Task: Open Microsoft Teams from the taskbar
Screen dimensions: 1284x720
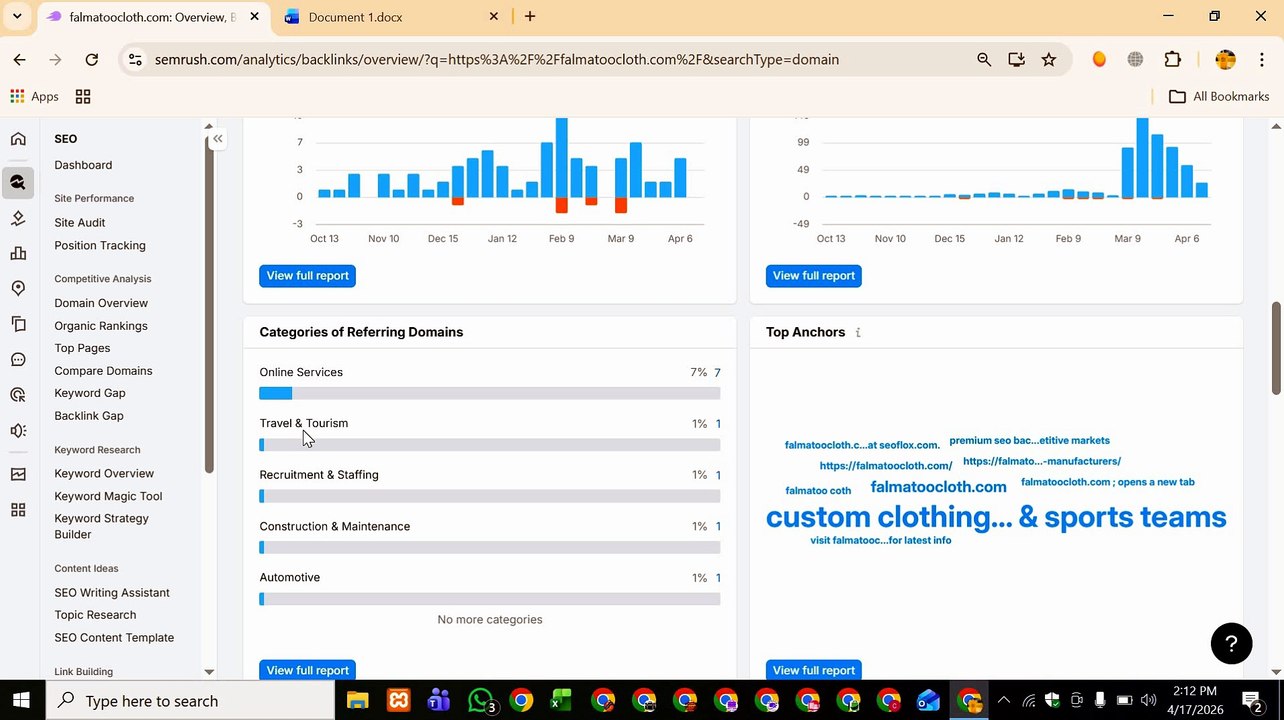Action: click(x=438, y=700)
